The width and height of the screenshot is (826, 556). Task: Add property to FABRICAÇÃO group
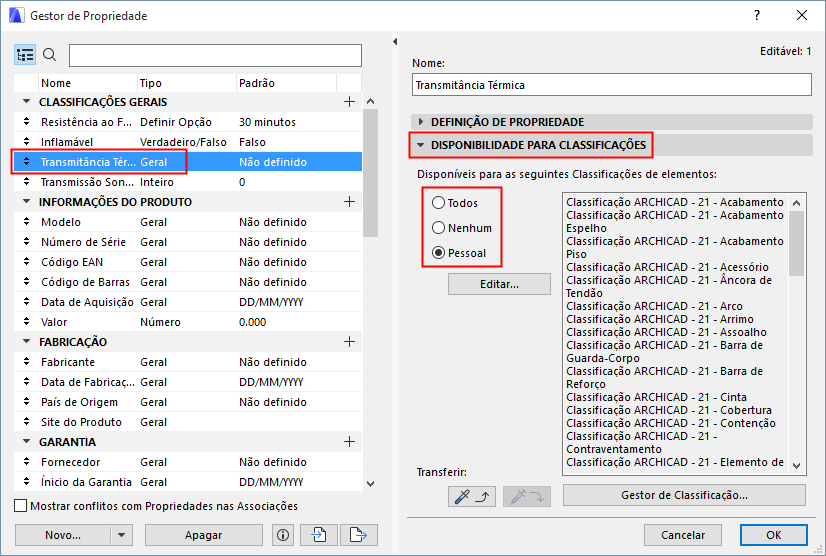tap(349, 342)
